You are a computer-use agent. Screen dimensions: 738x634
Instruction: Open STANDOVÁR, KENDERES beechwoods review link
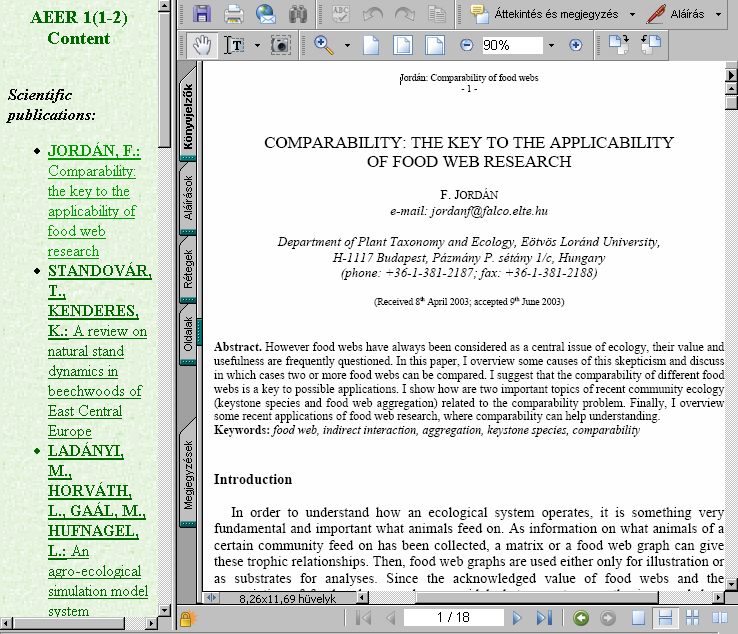100,351
